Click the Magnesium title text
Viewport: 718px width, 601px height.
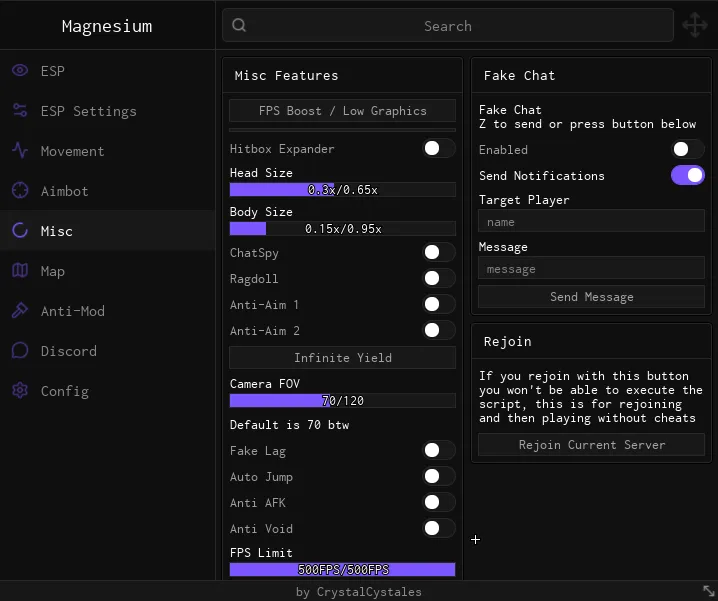[x=107, y=27]
